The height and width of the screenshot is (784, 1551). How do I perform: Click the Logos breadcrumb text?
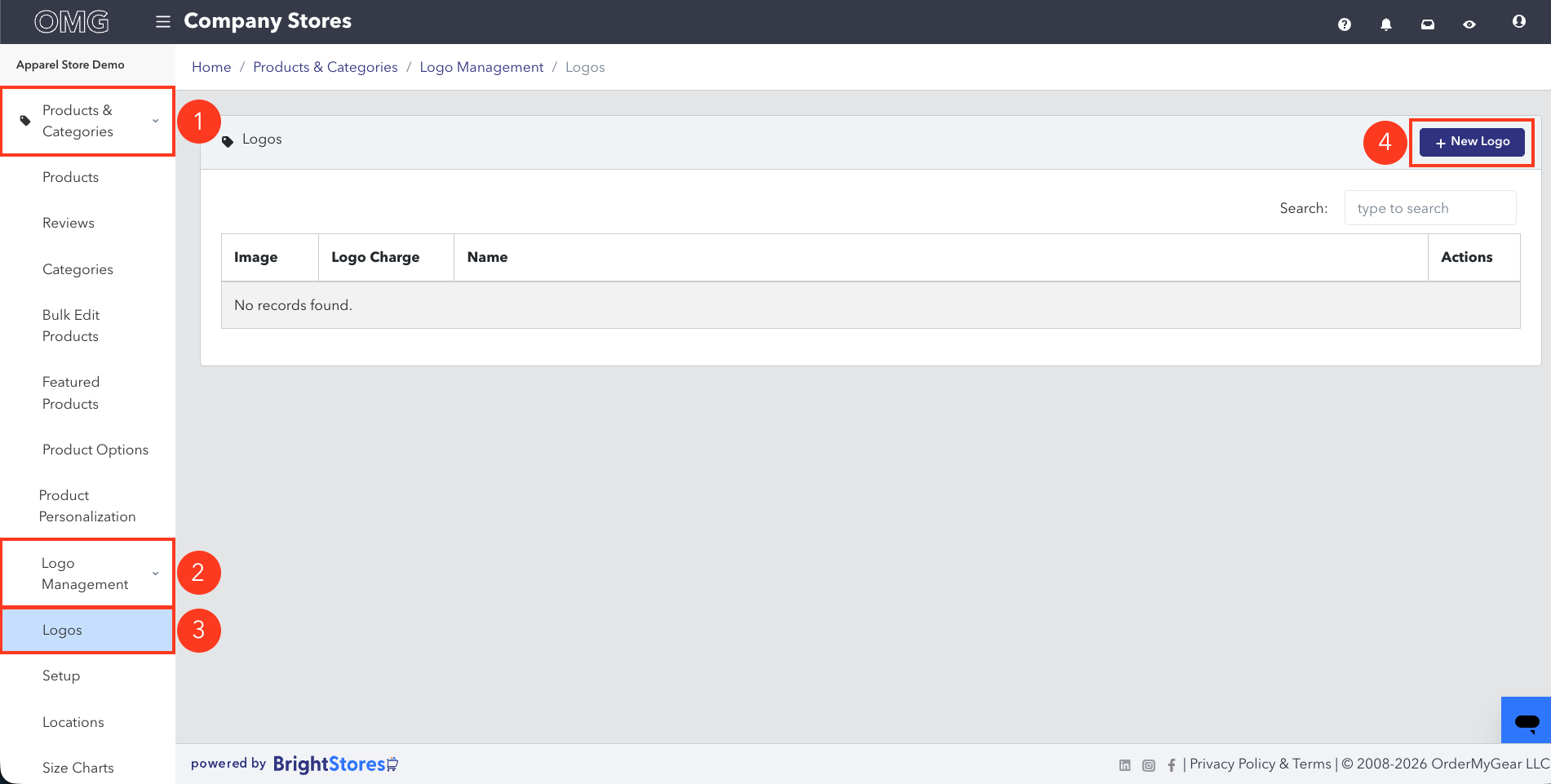point(585,67)
